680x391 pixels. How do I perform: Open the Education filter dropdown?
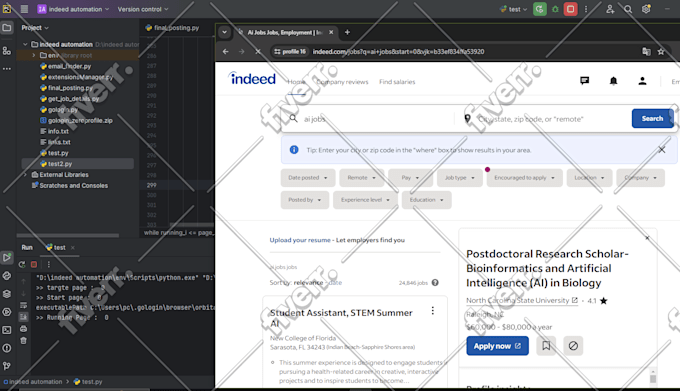click(426, 200)
